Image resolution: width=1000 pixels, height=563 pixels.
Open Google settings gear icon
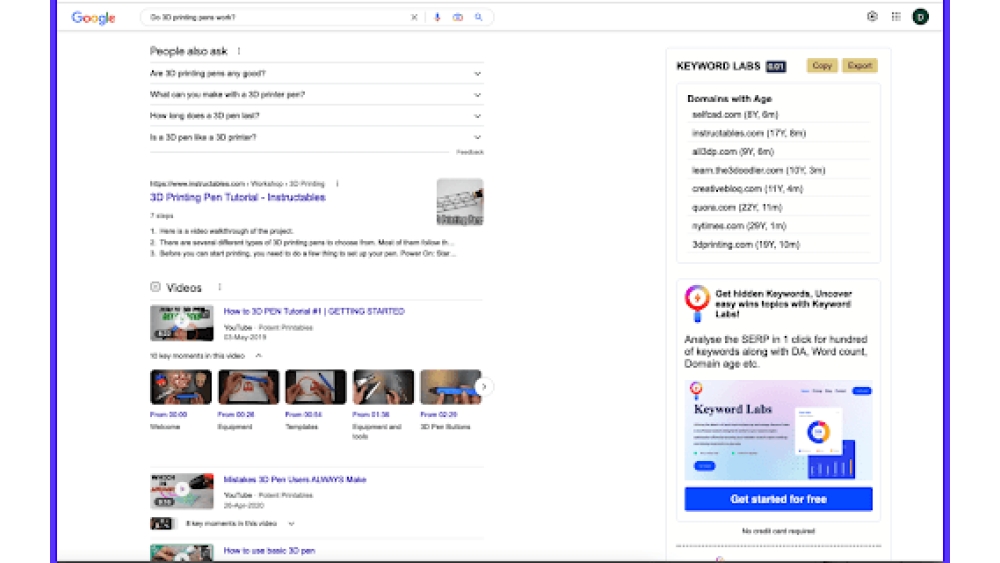click(x=872, y=17)
